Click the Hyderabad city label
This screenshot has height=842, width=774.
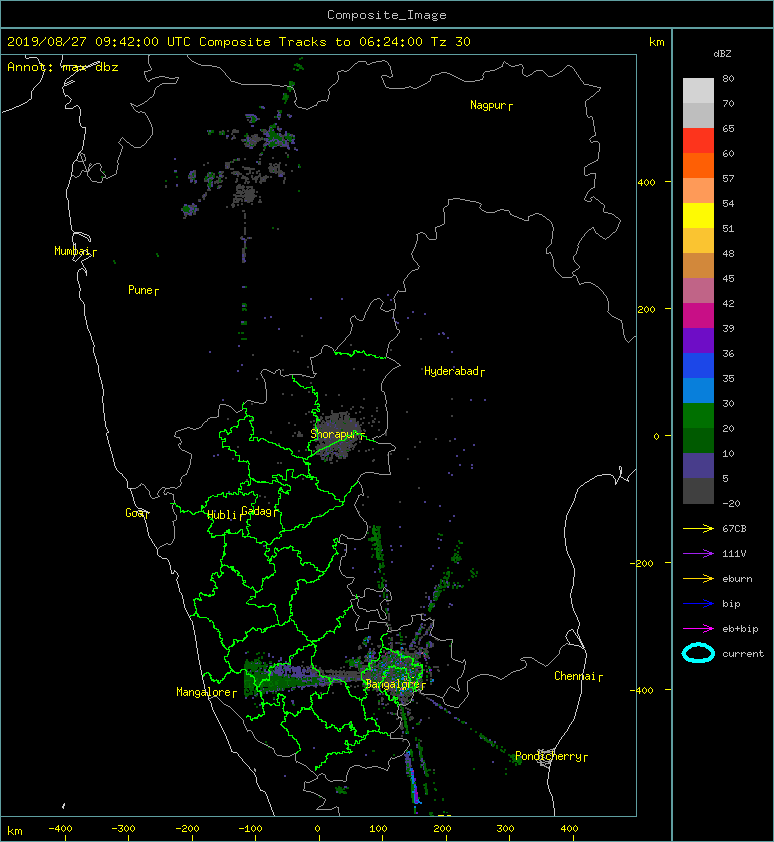coord(451,371)
